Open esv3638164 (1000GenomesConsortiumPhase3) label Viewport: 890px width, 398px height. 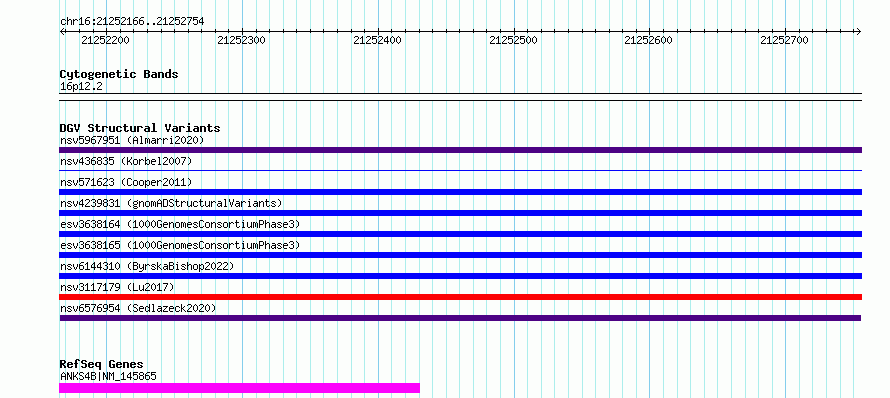[180, 224]
